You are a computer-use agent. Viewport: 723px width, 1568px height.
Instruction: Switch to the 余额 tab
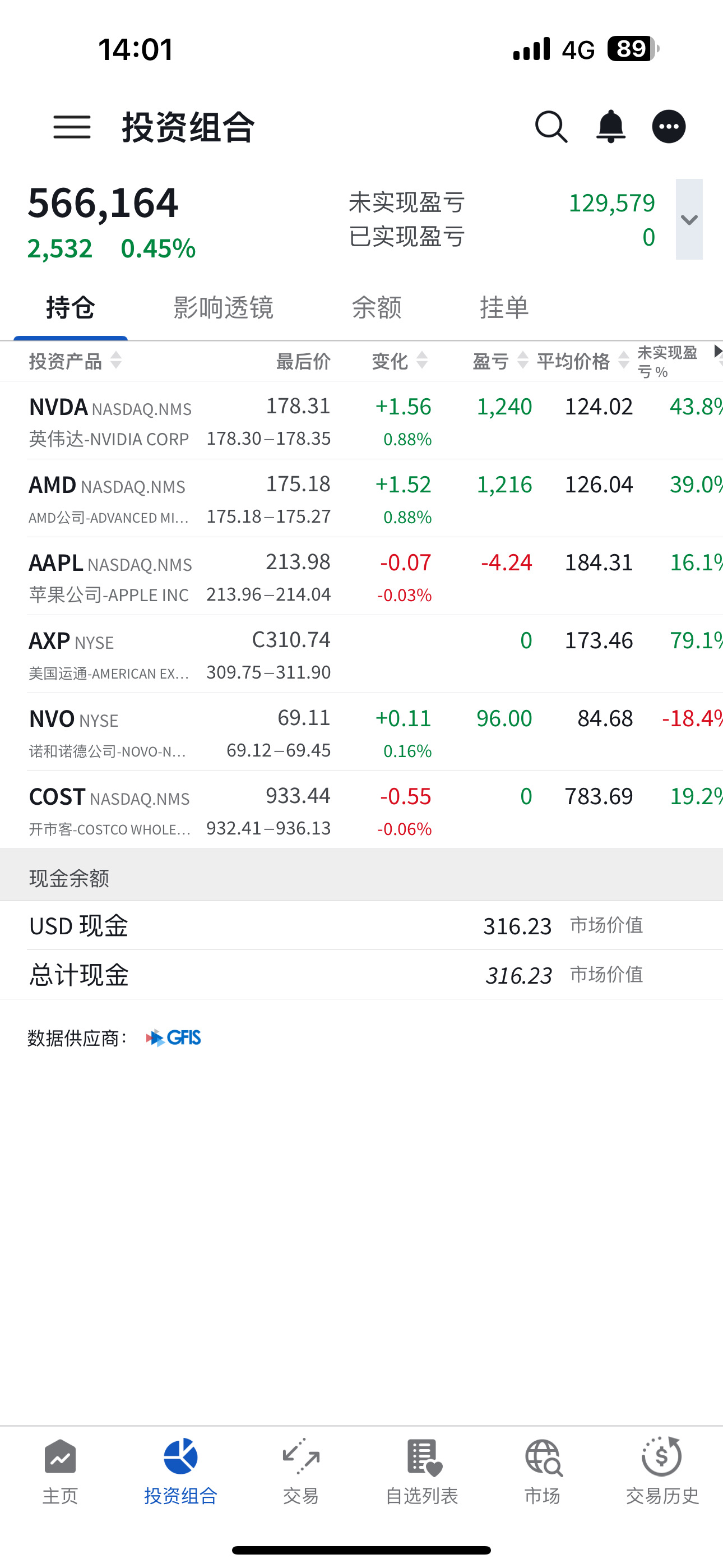click(x=377, y=307)
